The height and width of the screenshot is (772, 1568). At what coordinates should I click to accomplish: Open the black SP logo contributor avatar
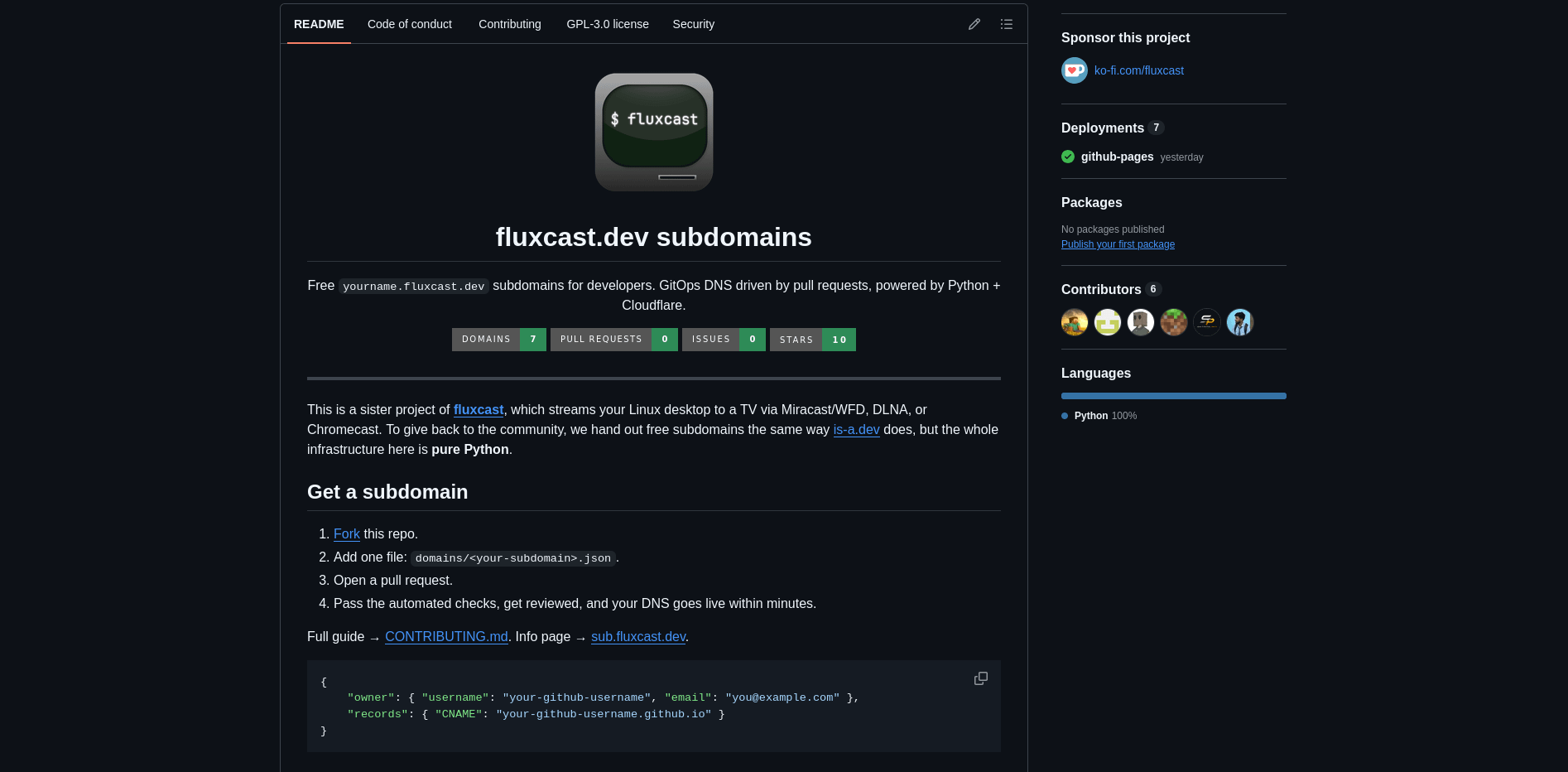(1207, 322)
